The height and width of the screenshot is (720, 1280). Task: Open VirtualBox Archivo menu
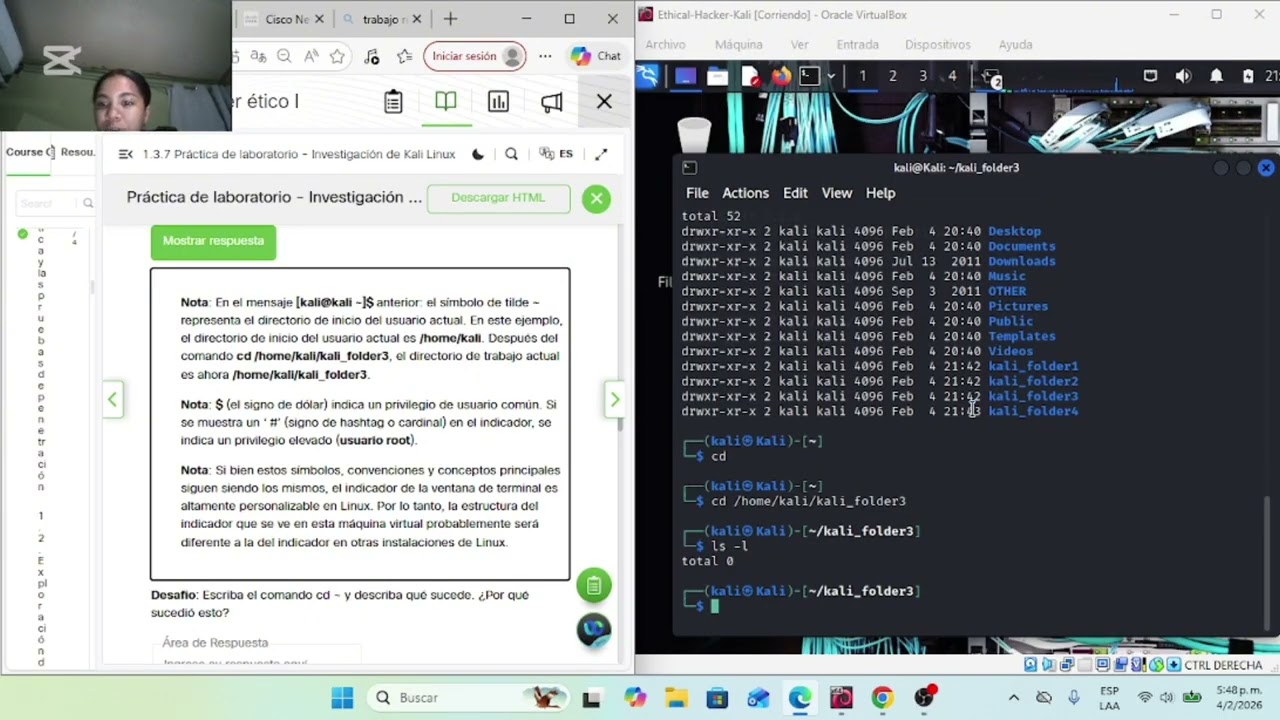point(665,44)
